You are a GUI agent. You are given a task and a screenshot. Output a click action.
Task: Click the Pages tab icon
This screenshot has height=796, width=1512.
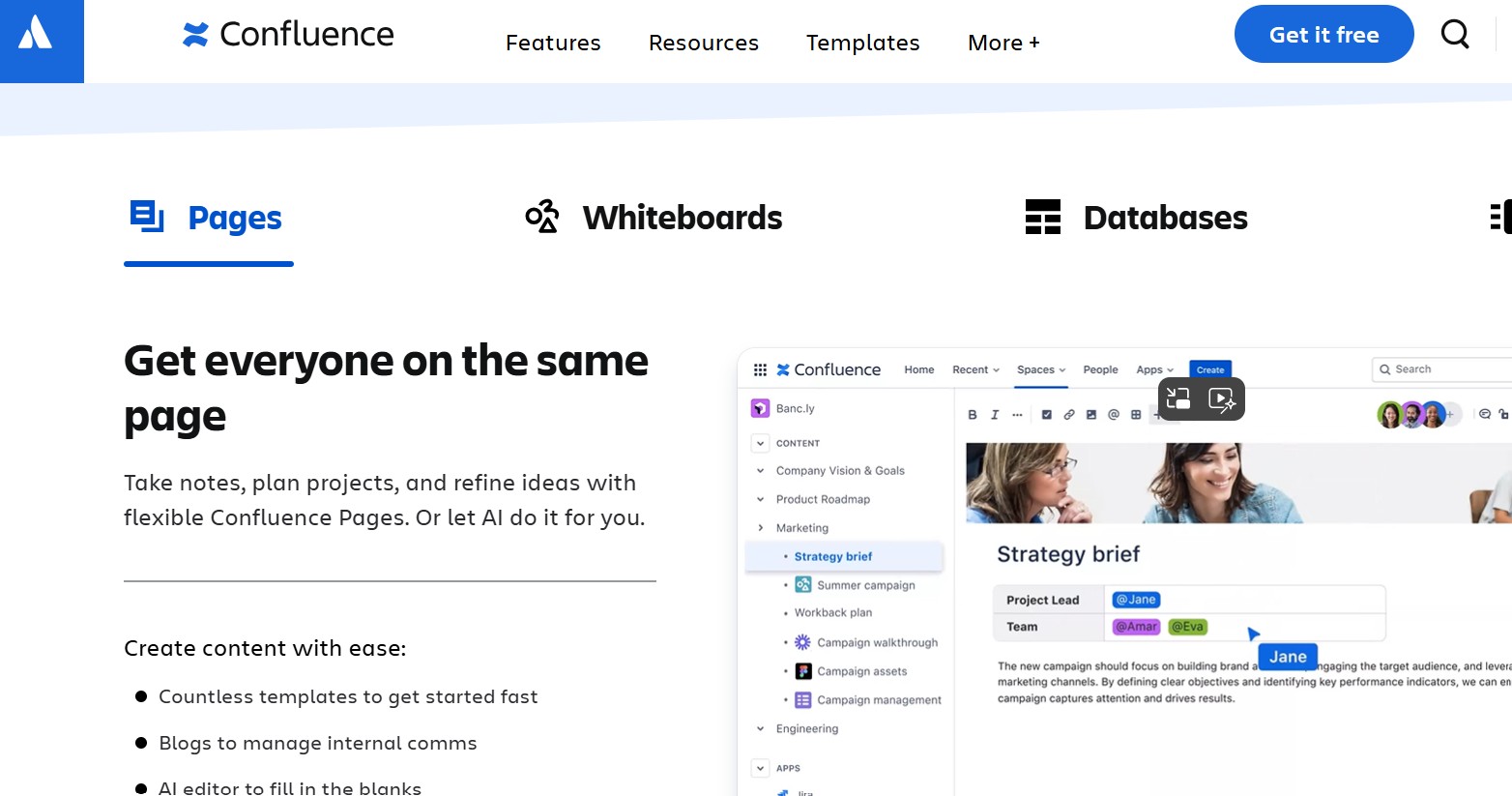(x=147, y=217)
